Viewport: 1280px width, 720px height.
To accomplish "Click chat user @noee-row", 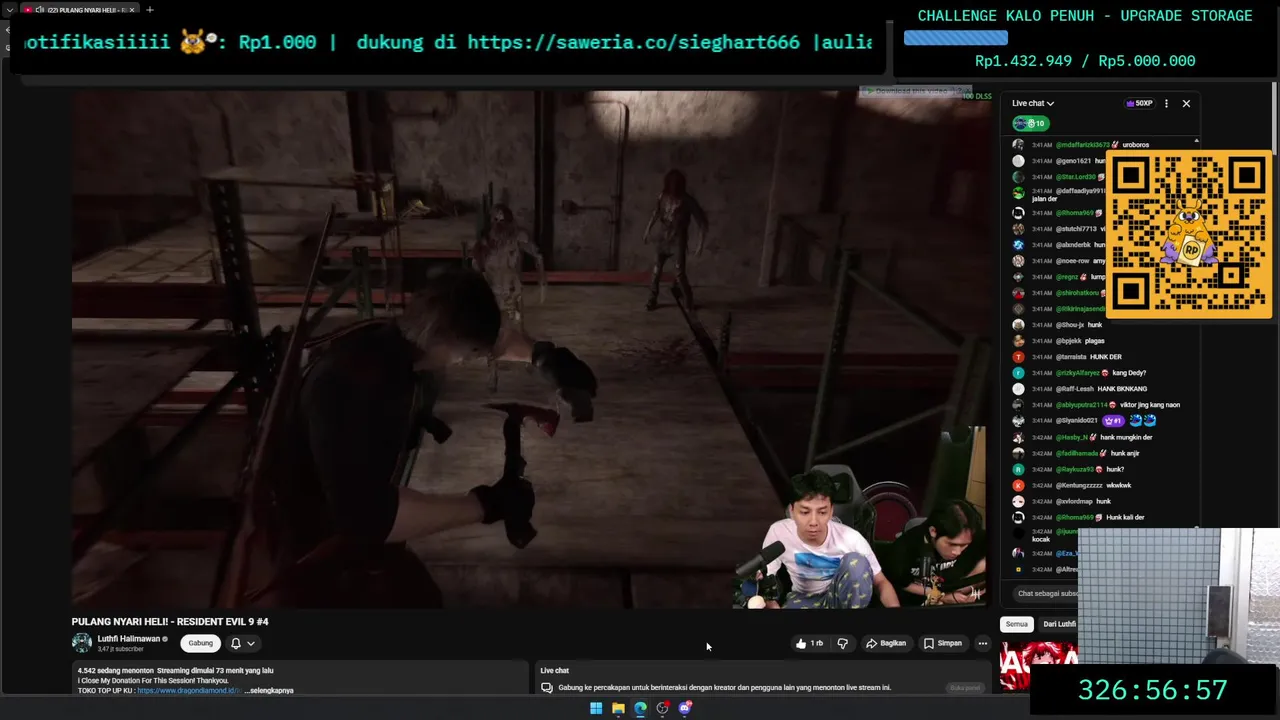I will (1073, 261).
